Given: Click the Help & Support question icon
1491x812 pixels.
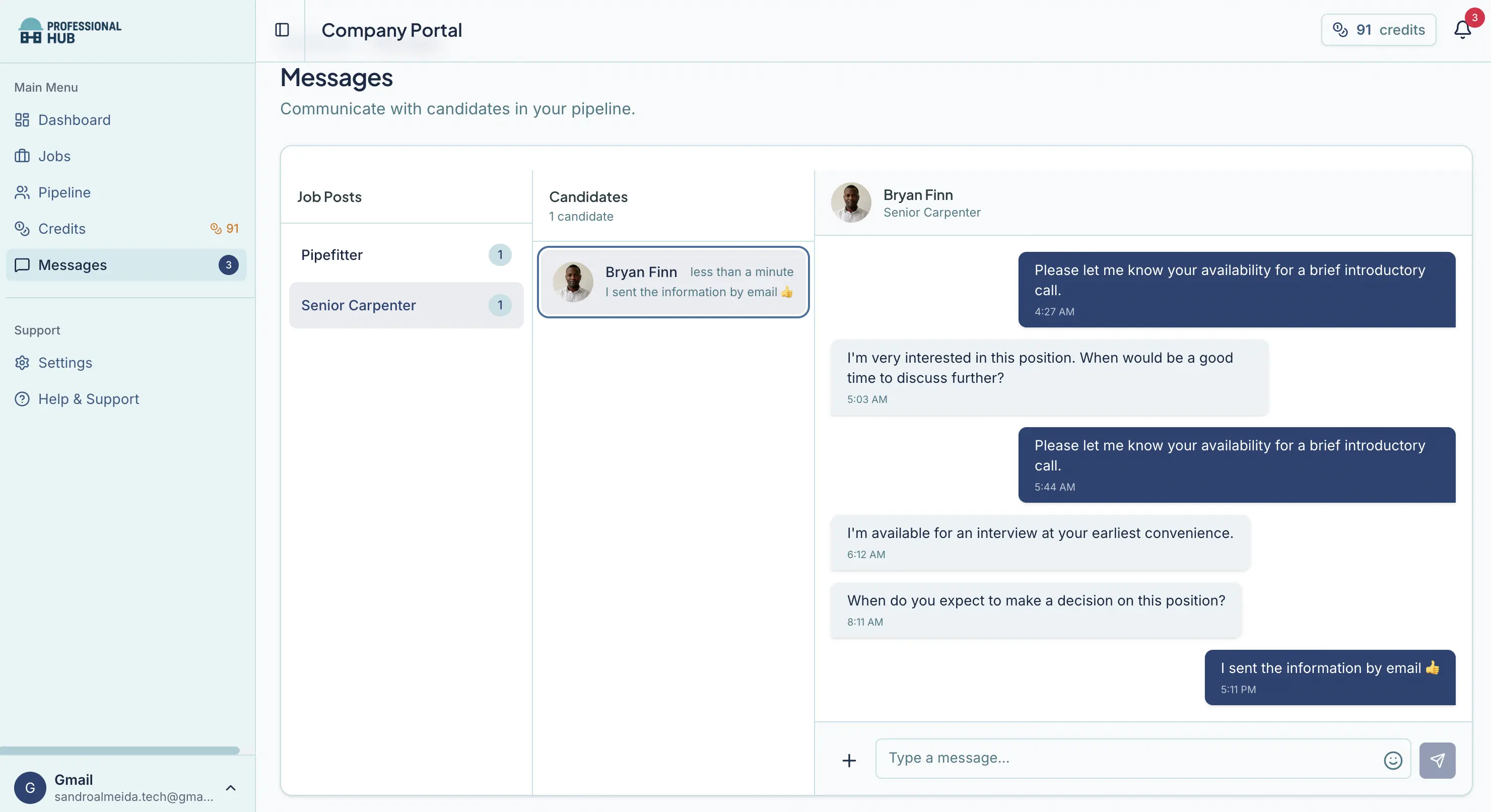Looking at the screenshot, I should 22,399.
